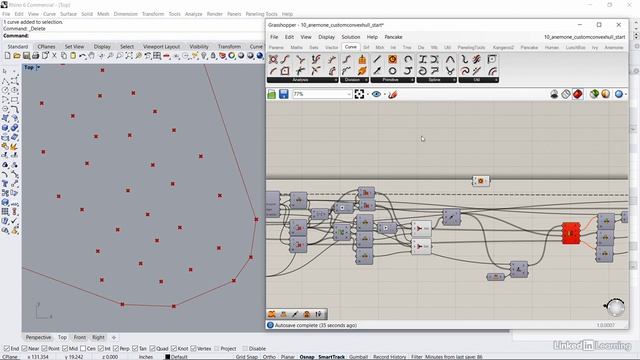The width and height of the screenshot is (640, 360).
Task: Select the Line component in Primitive group
Action: click(377, 60)
